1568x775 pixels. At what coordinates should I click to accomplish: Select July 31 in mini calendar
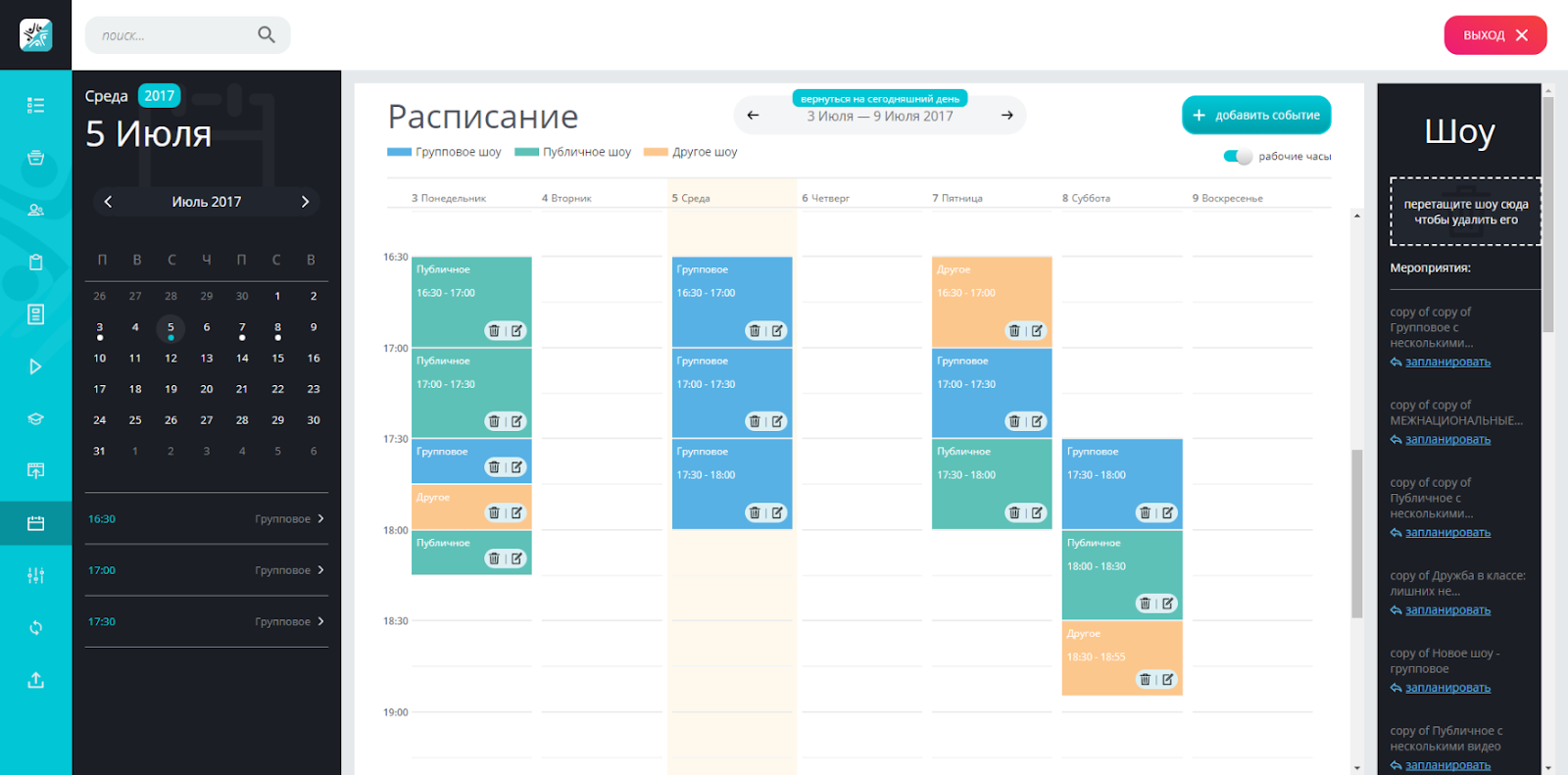[99, 451]
